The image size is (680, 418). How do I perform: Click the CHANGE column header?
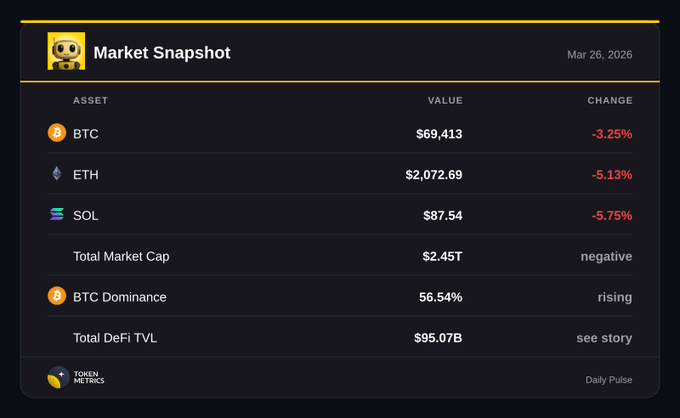pyautogui.click(x=610, y=100)
